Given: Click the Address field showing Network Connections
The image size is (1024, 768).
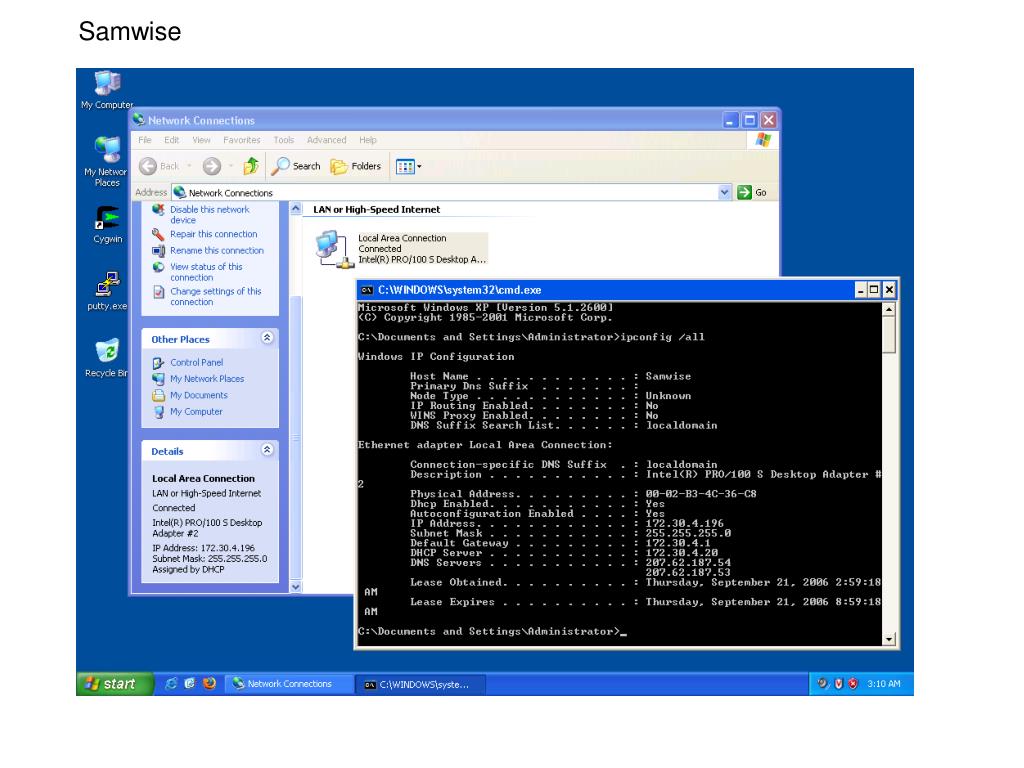Looking at the screenshot, I should pyautogui.click(x=451, y=193).
